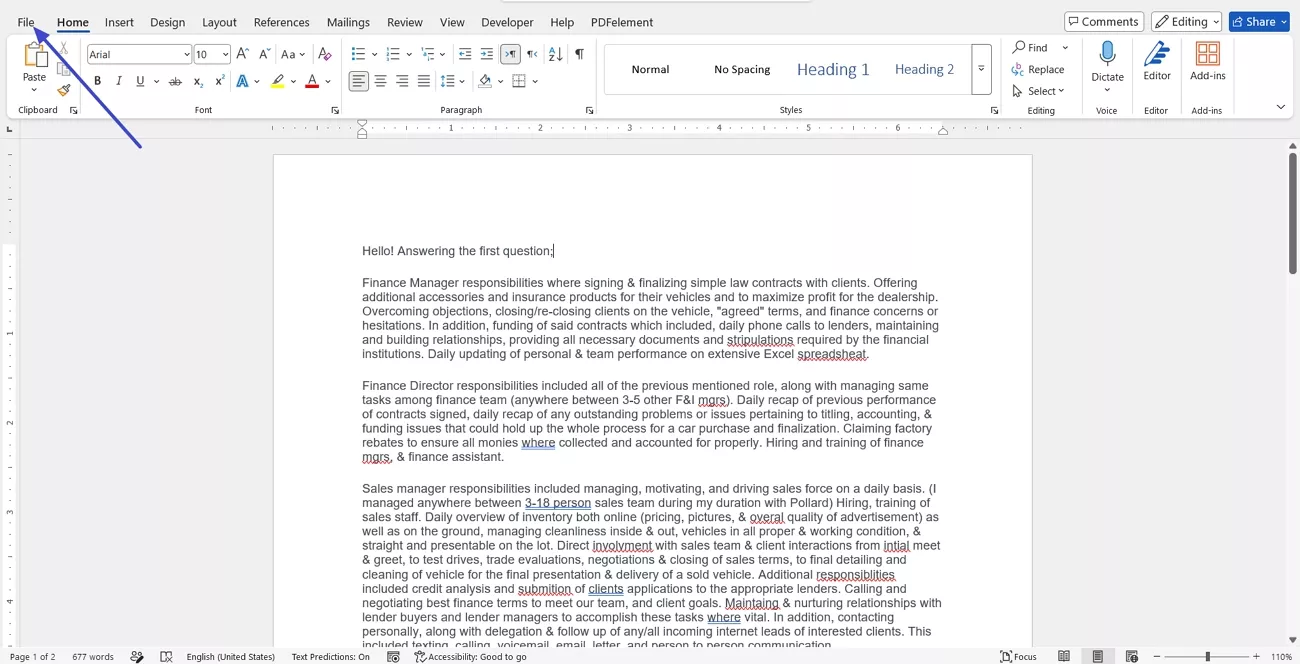The width and height of the screenshot is (1300, 664).
Task: Open the bullet list options arrow
Action: click(x=374, y=54)
